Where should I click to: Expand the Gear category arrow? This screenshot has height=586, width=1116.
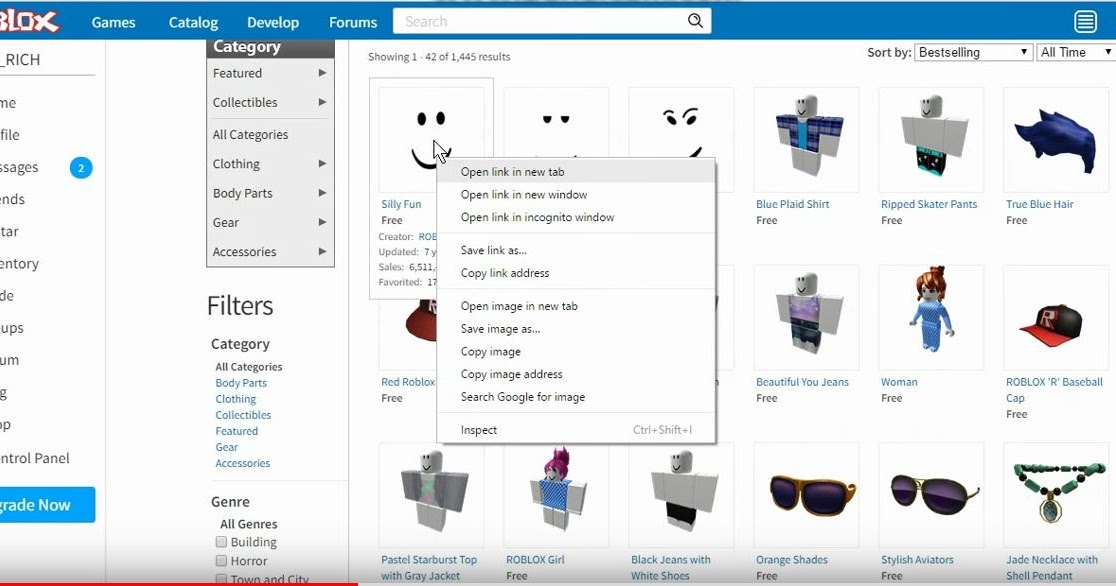point(322,222)
